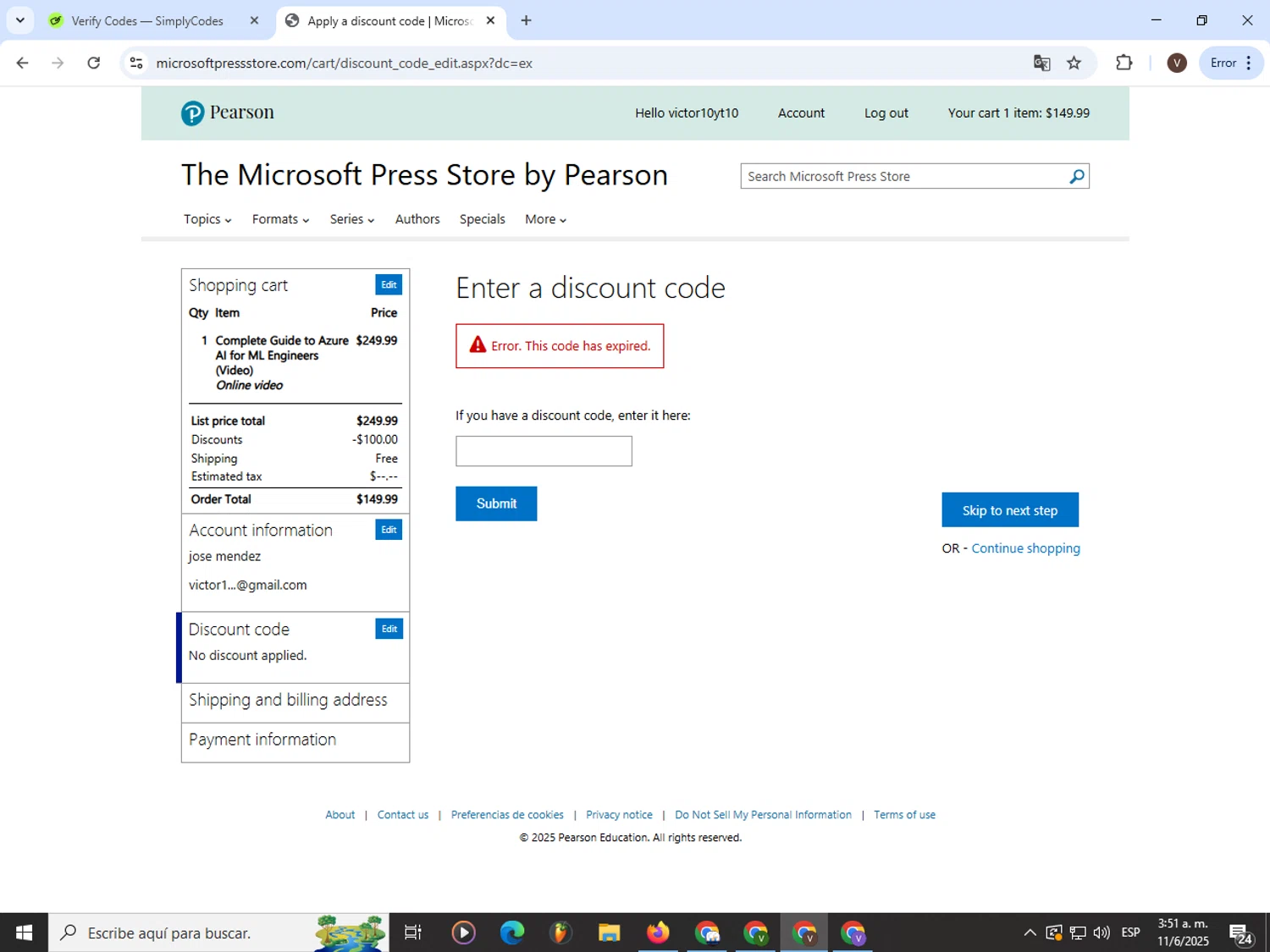The height and width of the screenshot is (952, 1270).
Task: Open the Contact us footer link
Action: pyautogui.click(x=403, y=815)
